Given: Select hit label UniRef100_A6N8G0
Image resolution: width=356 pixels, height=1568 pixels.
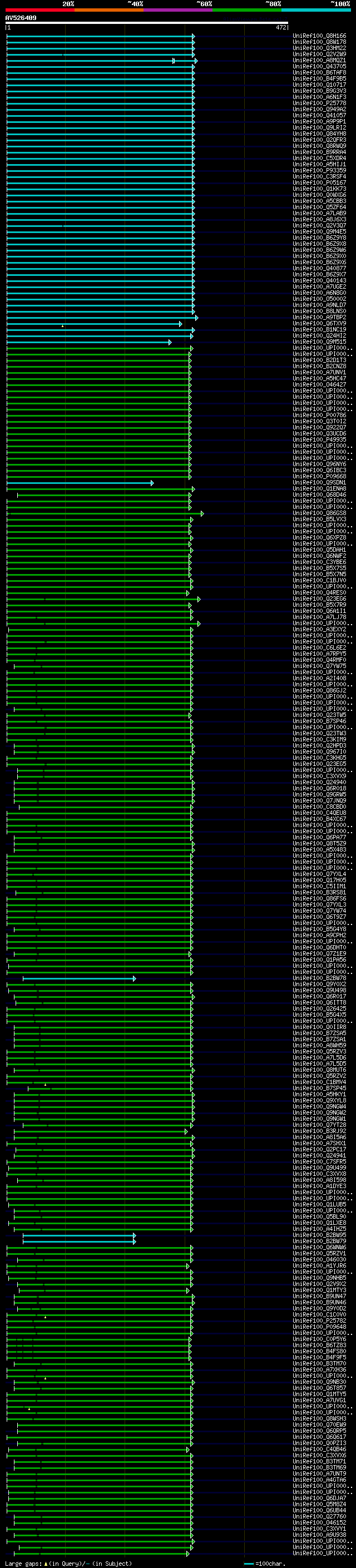Looking at the screenshot, I should pos(319,293).
